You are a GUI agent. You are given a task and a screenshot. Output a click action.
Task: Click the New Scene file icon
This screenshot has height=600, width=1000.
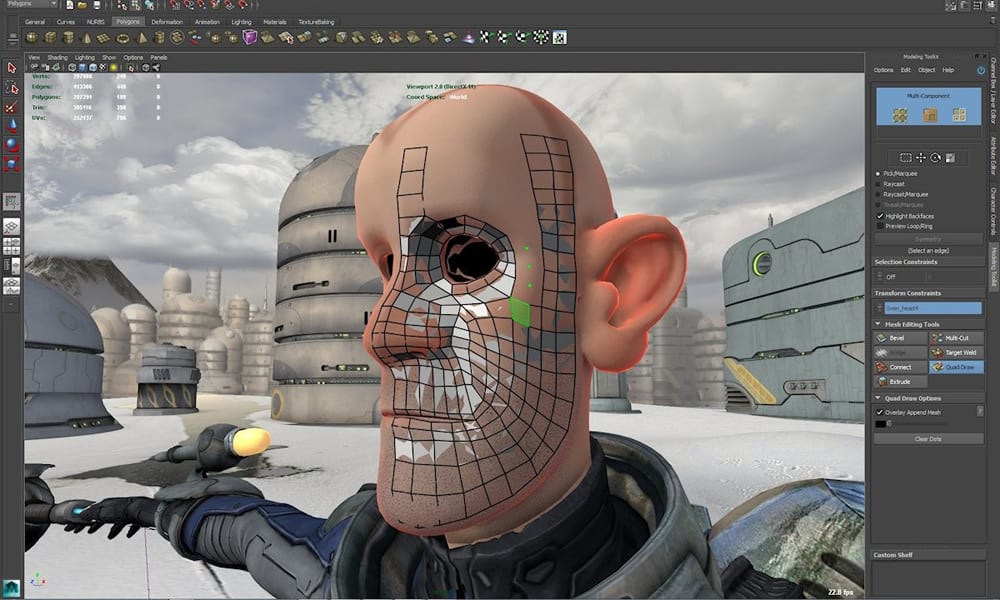click(70, 5)
